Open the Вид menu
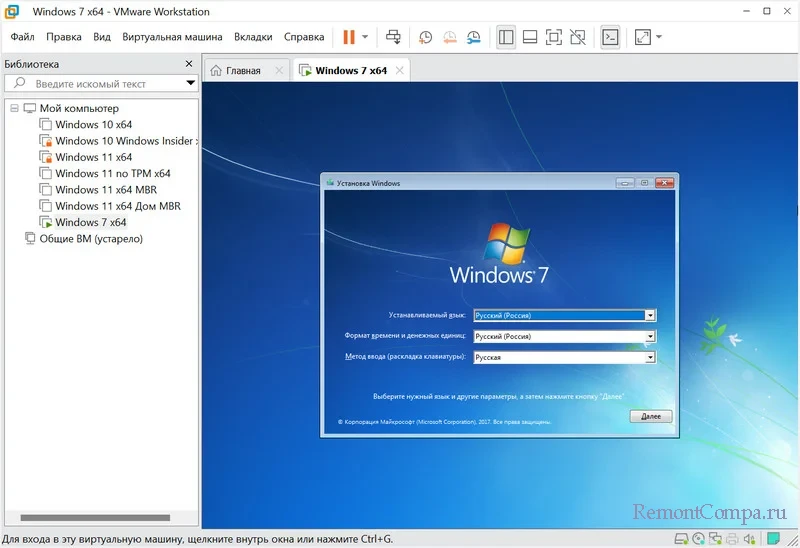Viewport: 800px width, 548px height. click(102, 37)
